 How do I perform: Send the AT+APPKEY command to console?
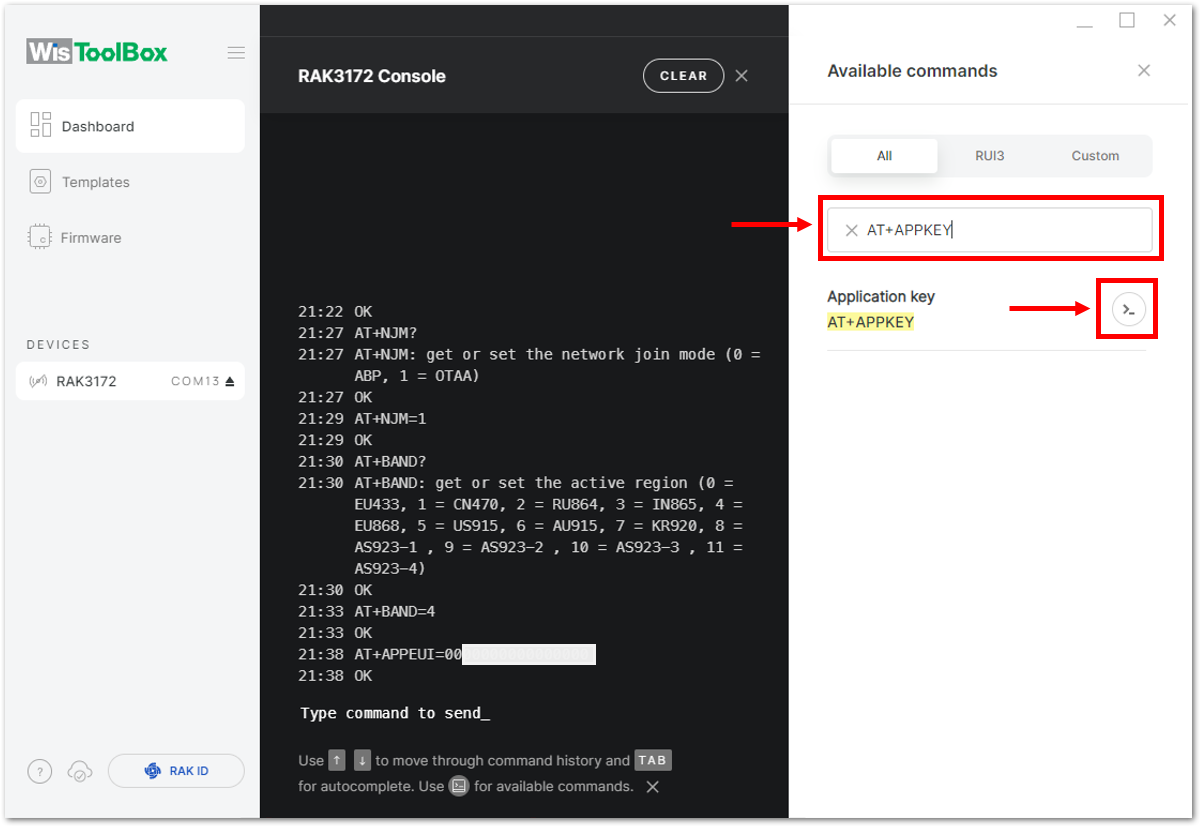(1128, 310)
